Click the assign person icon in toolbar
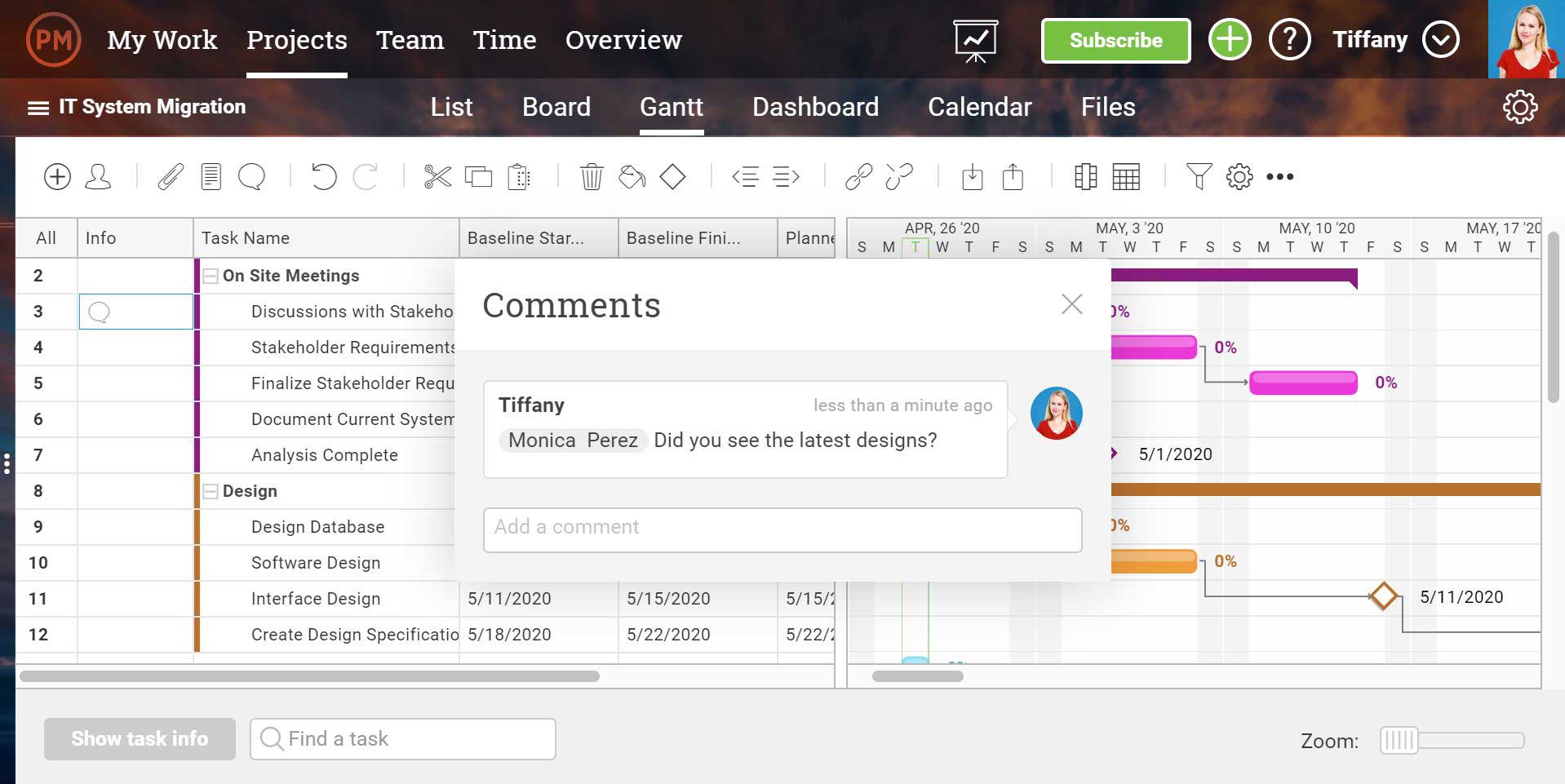1565x784 pixels. click(98, 176)
